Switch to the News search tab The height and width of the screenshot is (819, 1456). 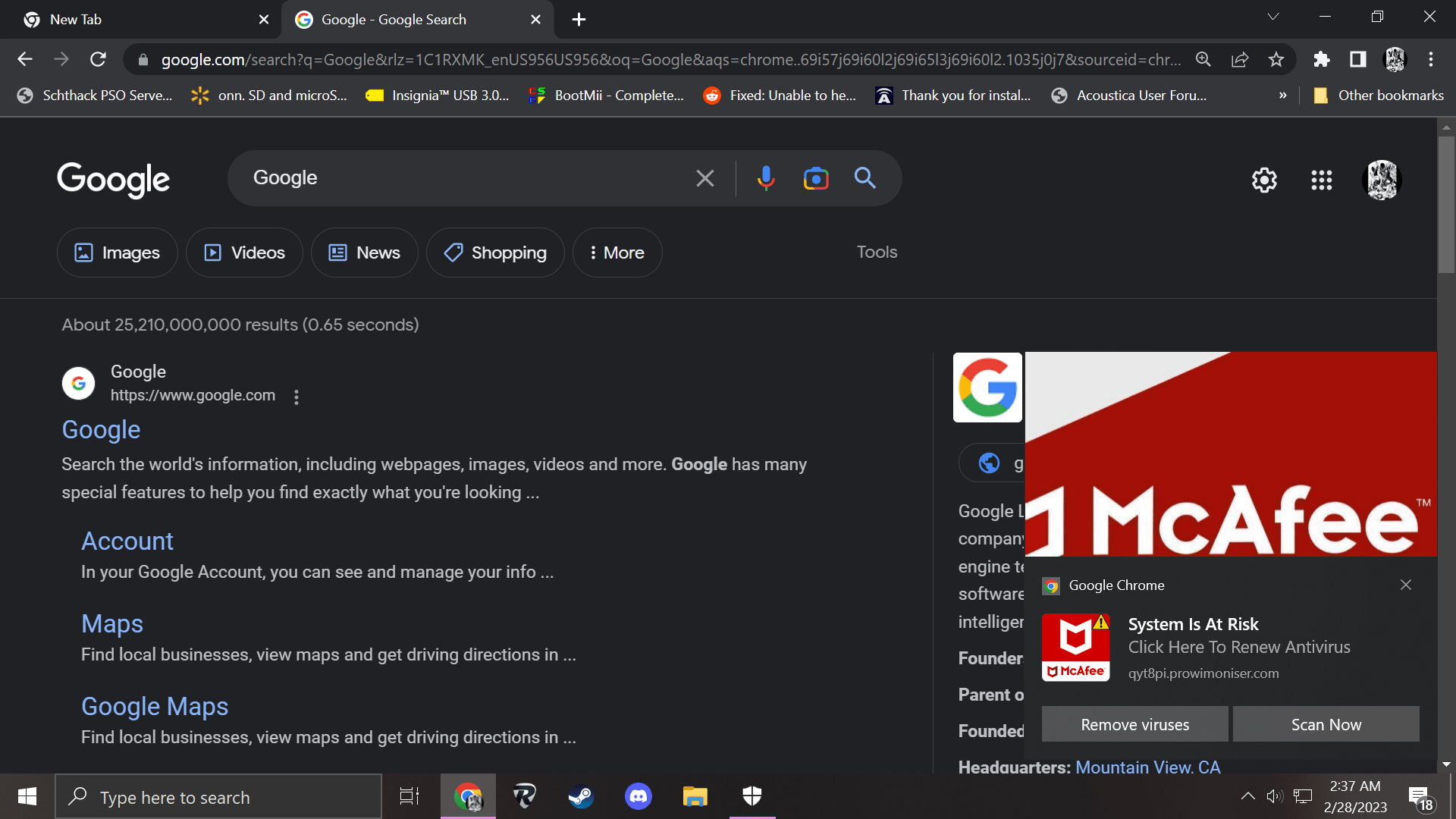[365, 252]
